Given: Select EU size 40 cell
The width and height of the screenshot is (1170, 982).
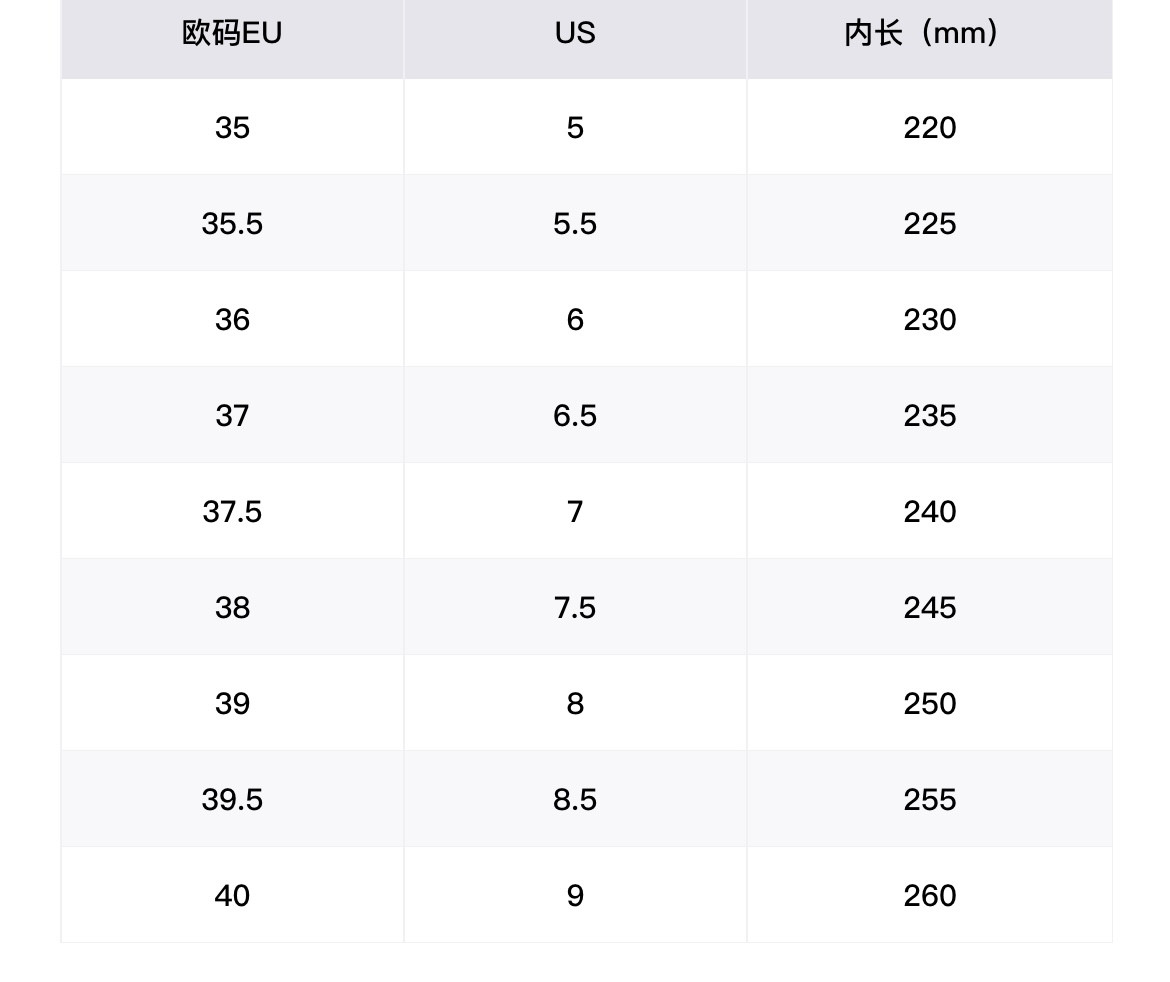Looking at the screenshot, I should [232, 895].
